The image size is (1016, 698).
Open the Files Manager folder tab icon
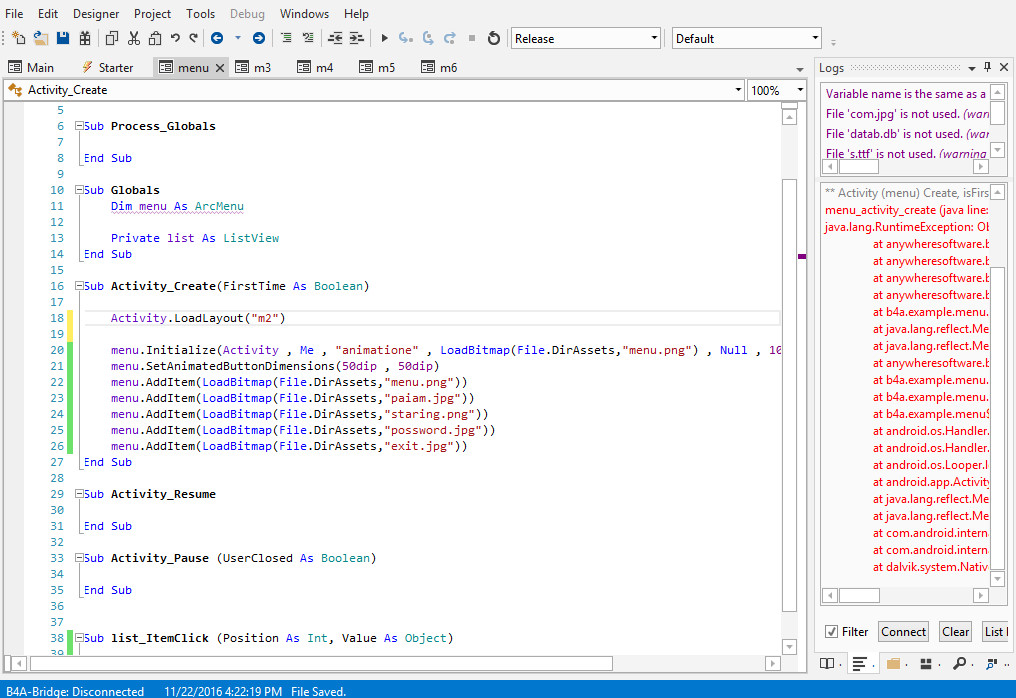click(893, 663)
